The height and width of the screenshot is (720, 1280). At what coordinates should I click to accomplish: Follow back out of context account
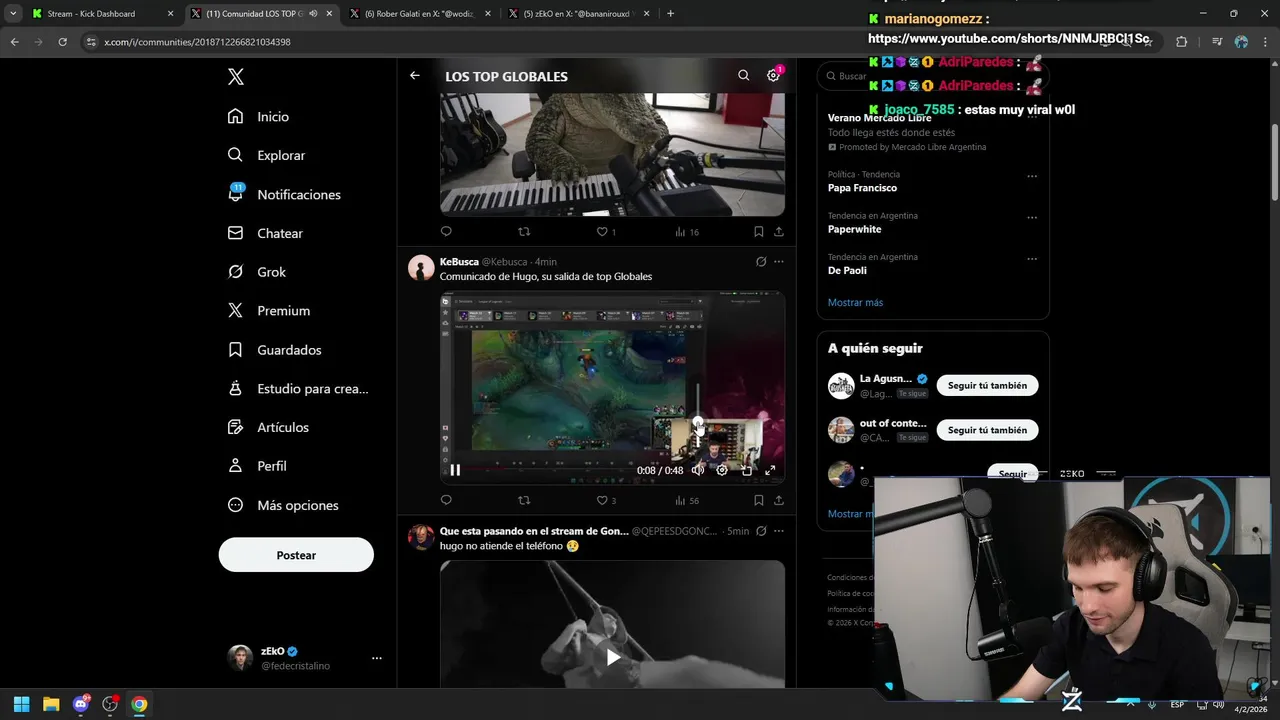tap(987, 430)
